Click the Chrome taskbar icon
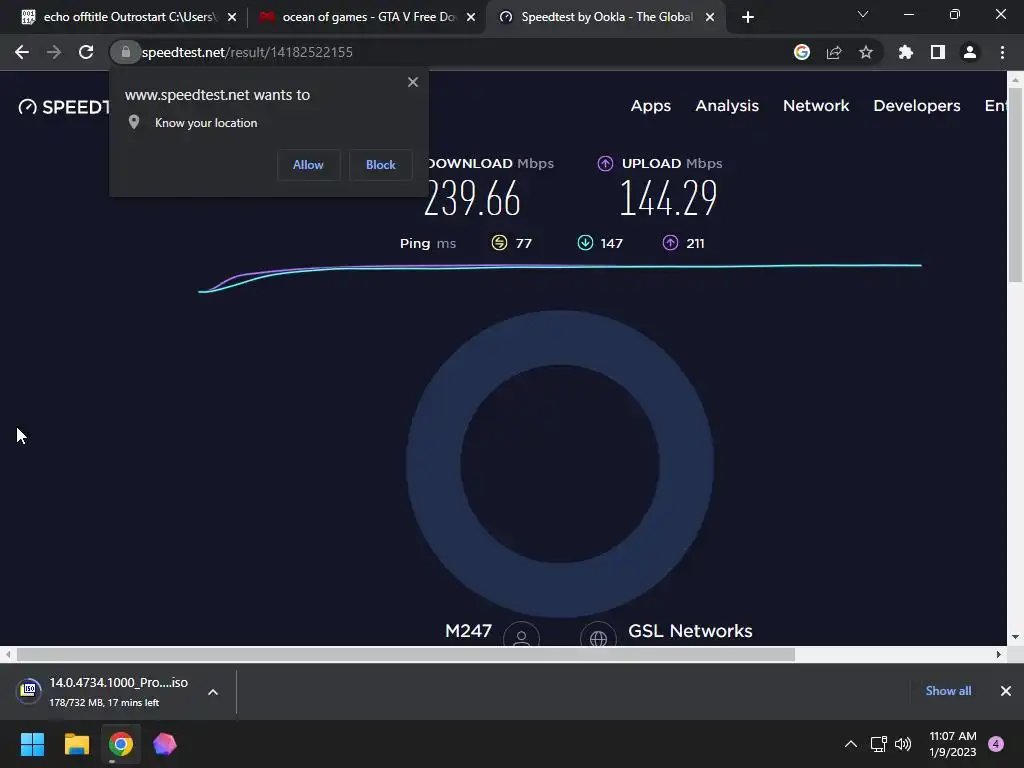Image resolution: width=1024 pixels, height=768 pixels. pos(121,744)
